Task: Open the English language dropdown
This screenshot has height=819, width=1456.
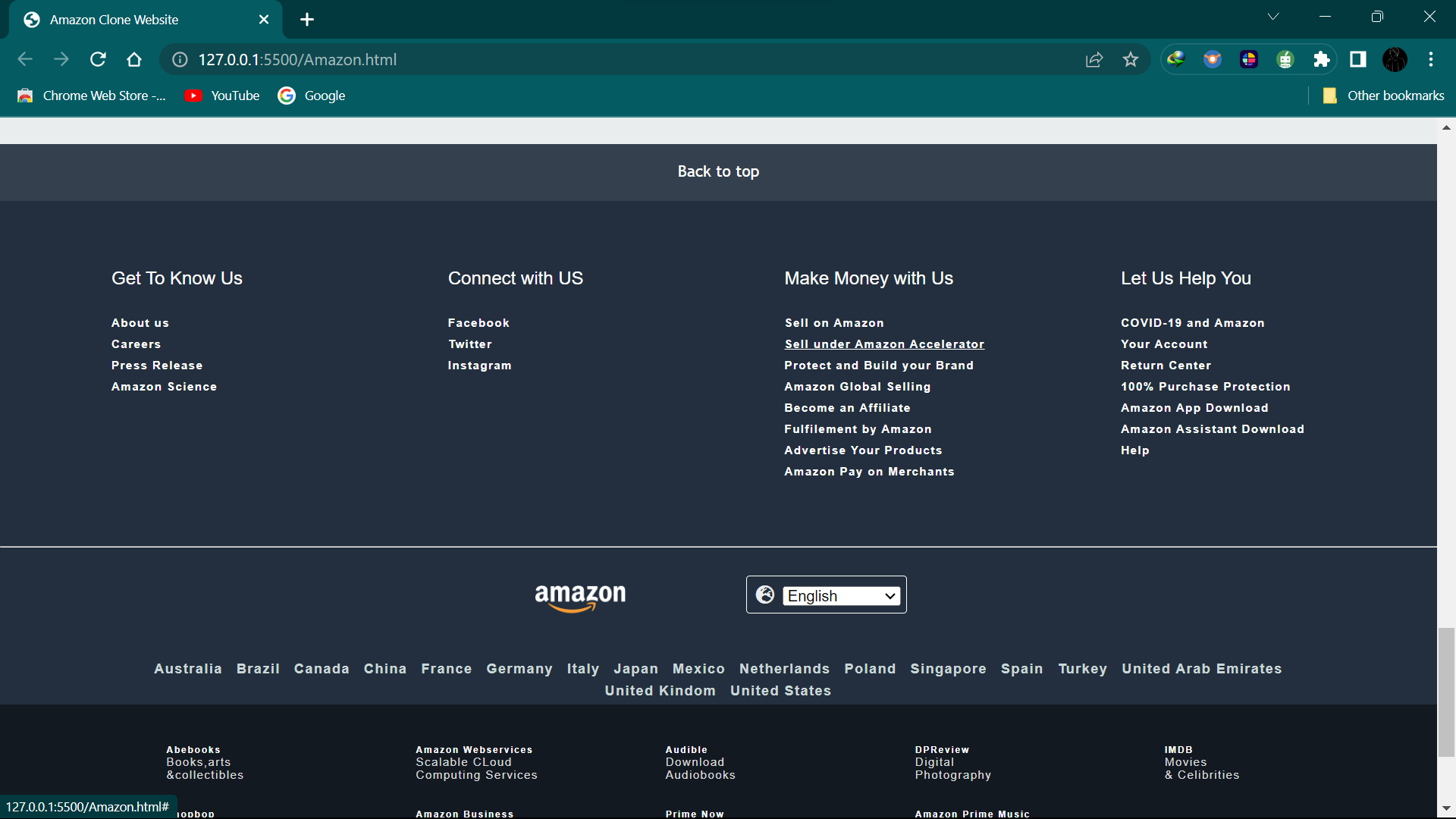Action: coord(840,596)
